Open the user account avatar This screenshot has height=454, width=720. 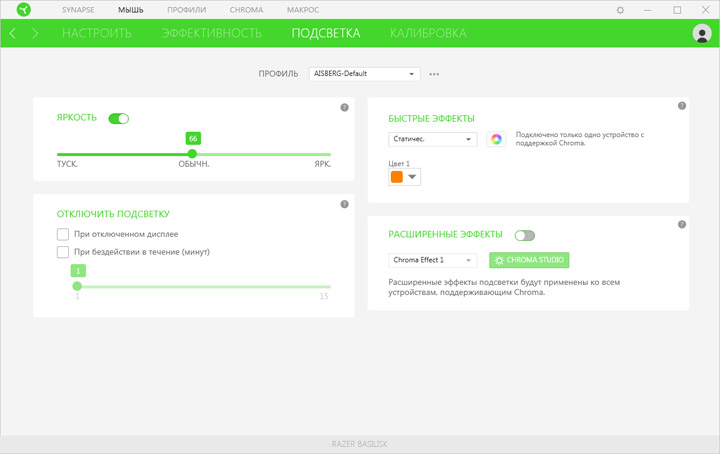click(x=702, y=33)
